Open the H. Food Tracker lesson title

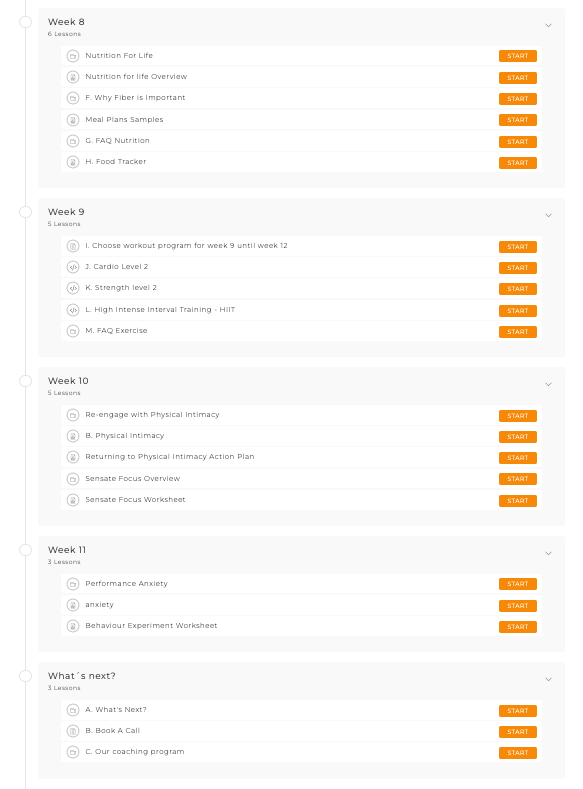pyautogui.click(x=116, y=162)
